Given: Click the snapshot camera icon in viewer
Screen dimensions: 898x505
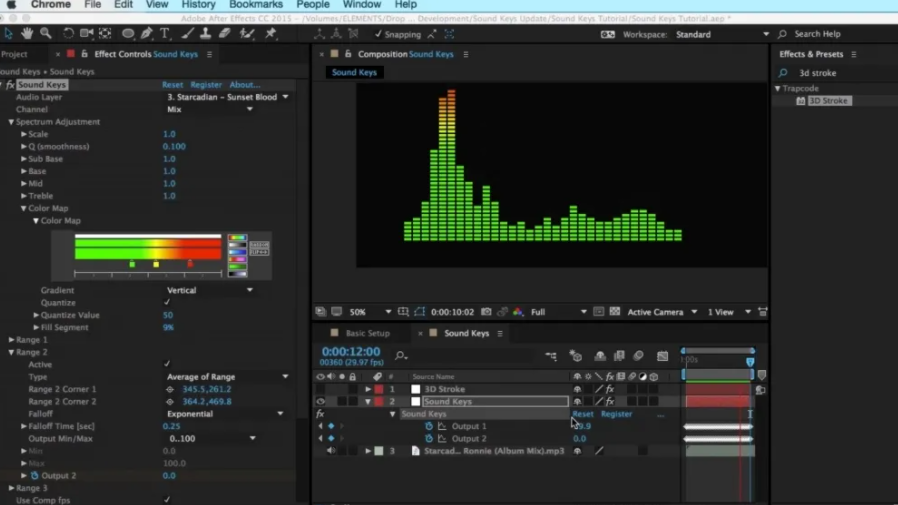Looking at the screenshot, I should click(486, 312).
